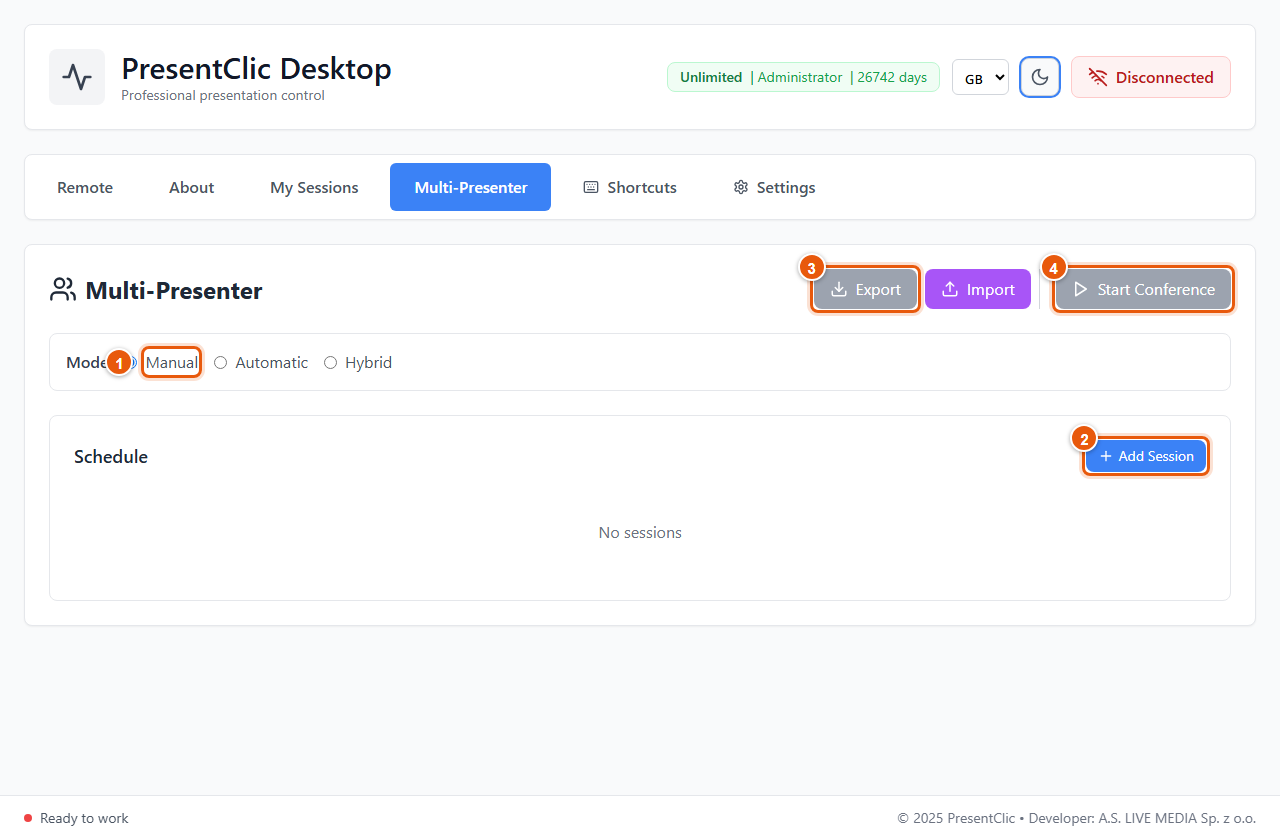The width and height of the screenshot is (1280, 840).
Task: Select the Multi-Presenter tab
Action: (470, 187)
